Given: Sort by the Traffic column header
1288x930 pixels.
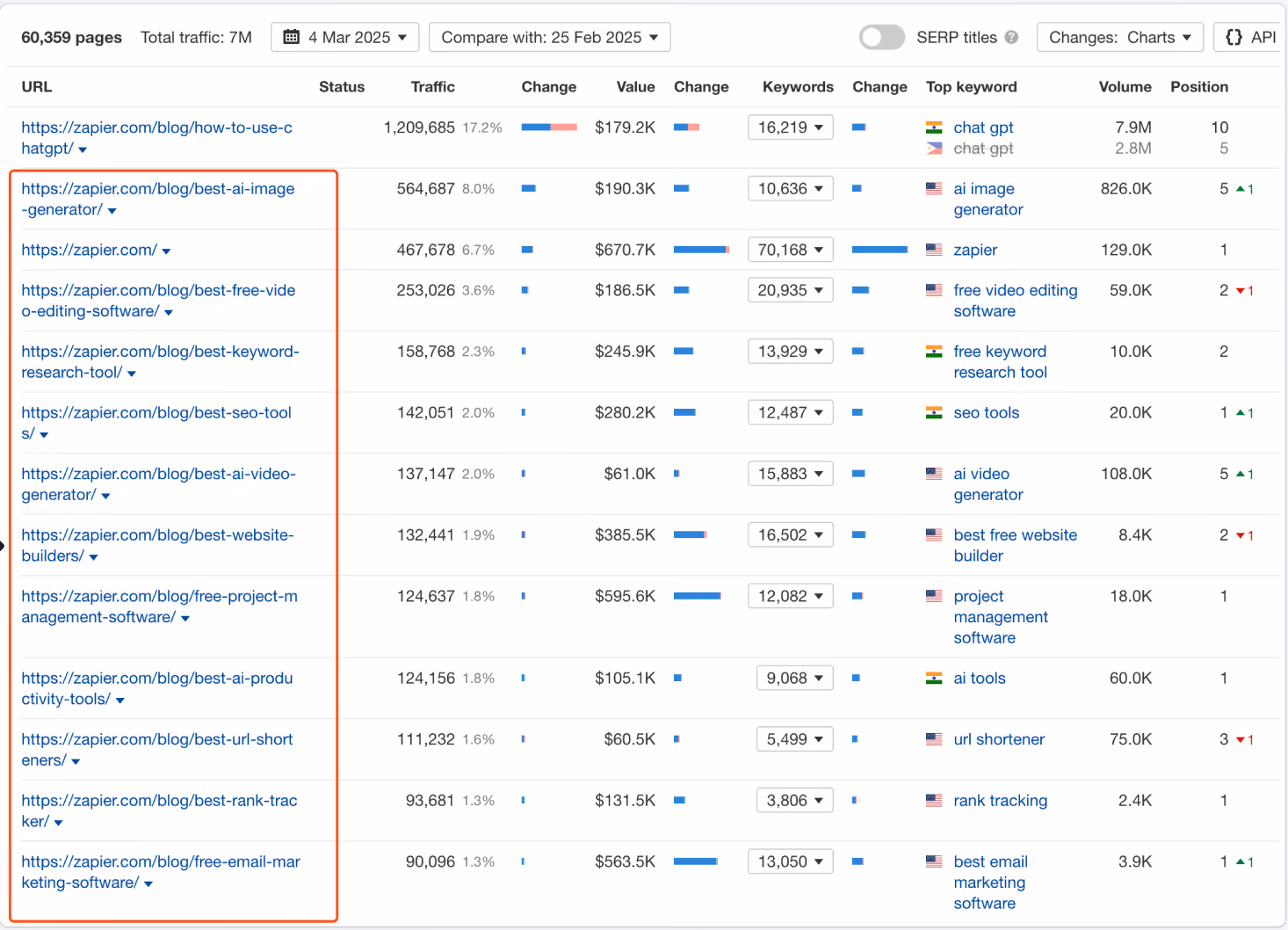Looking at the screenshot, I should click(x=432, y=87).
